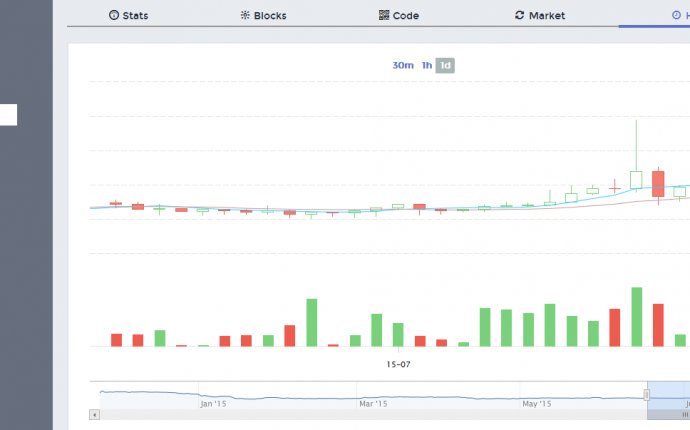Set chart interval to 30m

coord(403,66)
